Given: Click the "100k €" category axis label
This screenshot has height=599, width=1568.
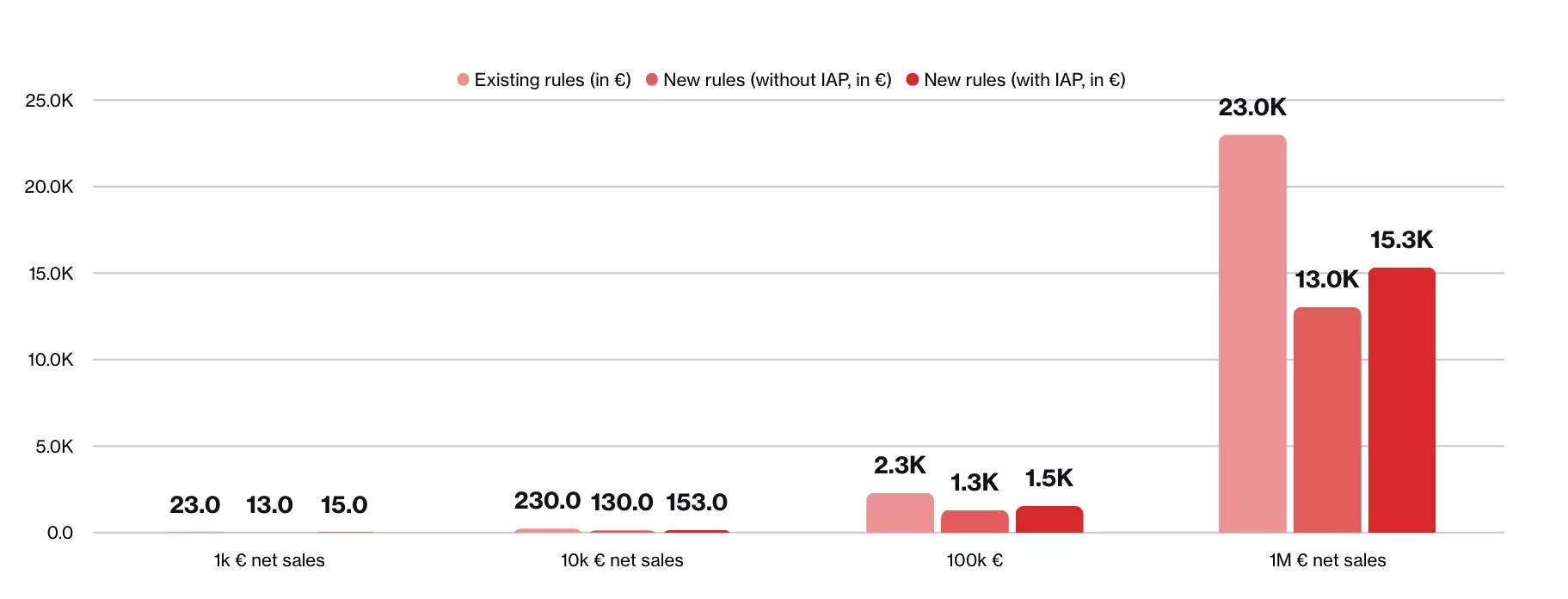Looking at the screenshot, I should tap(975, 560).
